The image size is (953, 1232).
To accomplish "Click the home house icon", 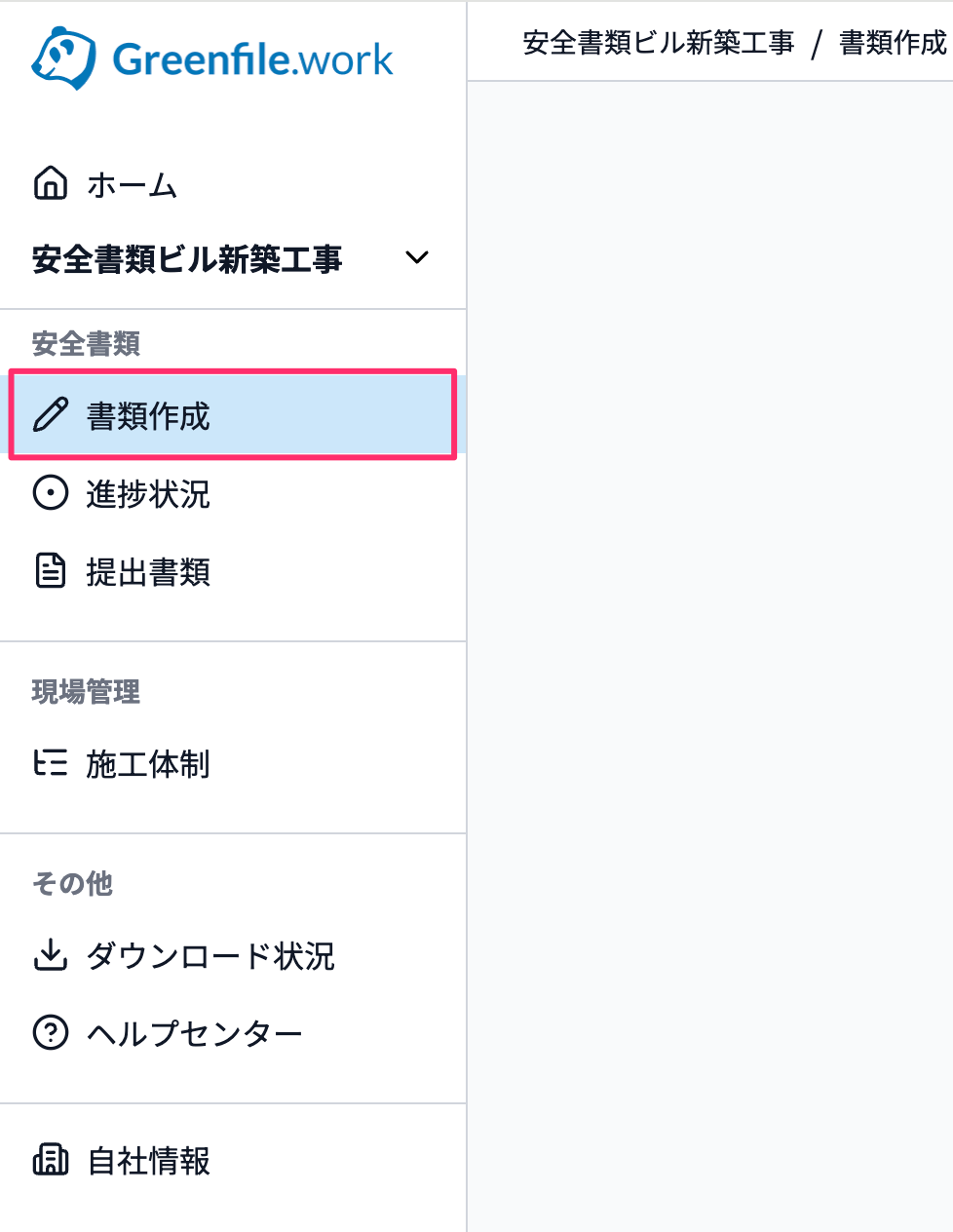I will click(x=51, y=182).
